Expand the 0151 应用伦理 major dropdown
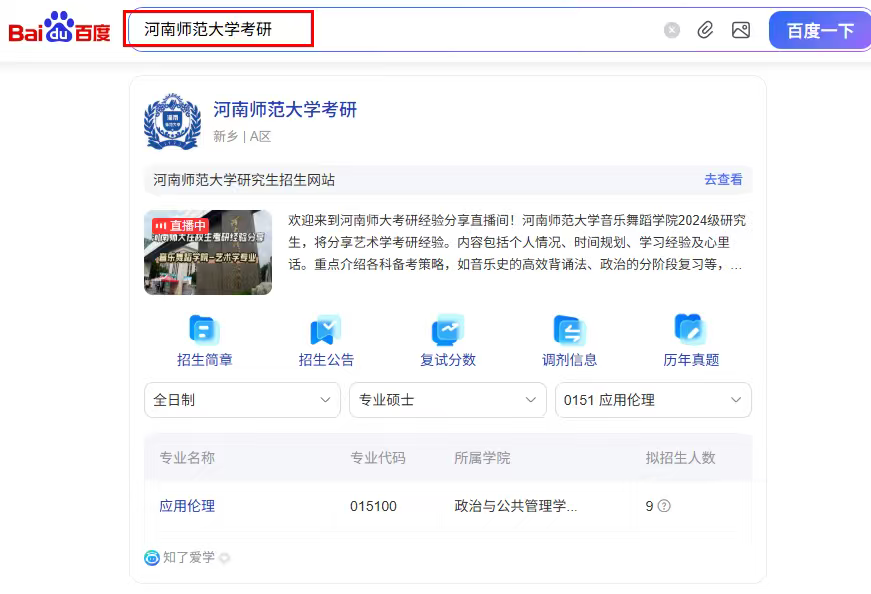 click(652, 400)
